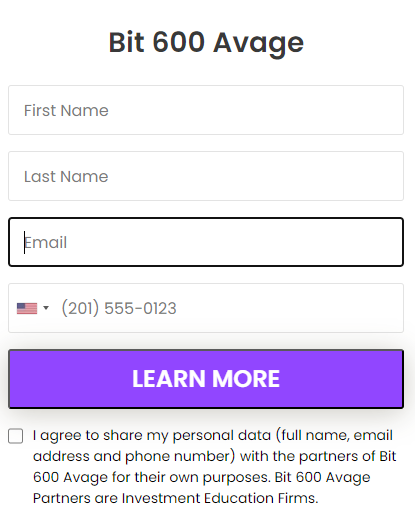Submit form with LEARN MORE button
Screen dimensions: 415x518
point(206,379)
